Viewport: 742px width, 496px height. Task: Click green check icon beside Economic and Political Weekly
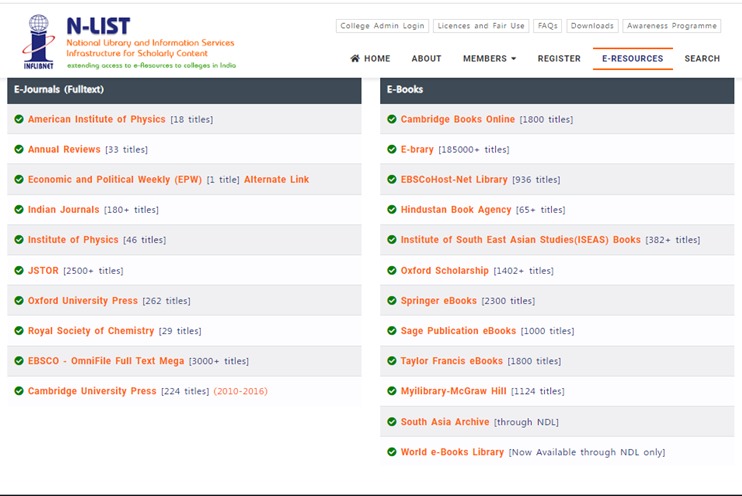pos(19,179)
